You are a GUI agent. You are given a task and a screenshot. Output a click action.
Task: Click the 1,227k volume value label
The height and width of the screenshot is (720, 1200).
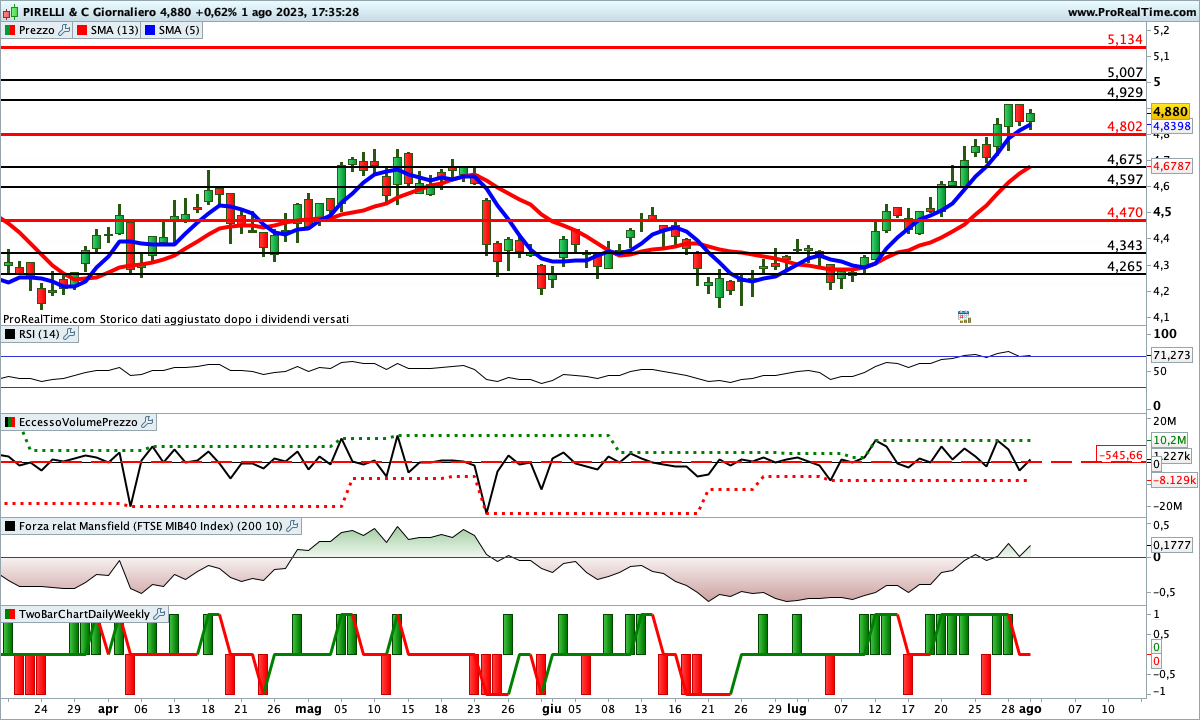point(1171,456)
